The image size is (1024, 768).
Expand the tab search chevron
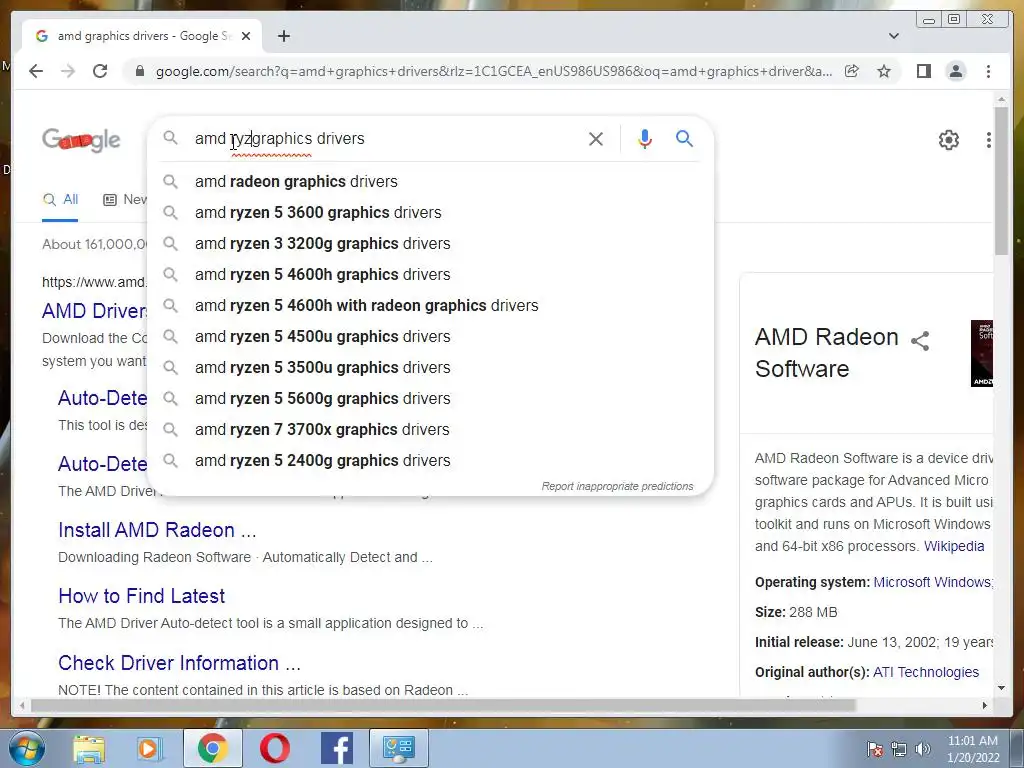tap(894, 36)
